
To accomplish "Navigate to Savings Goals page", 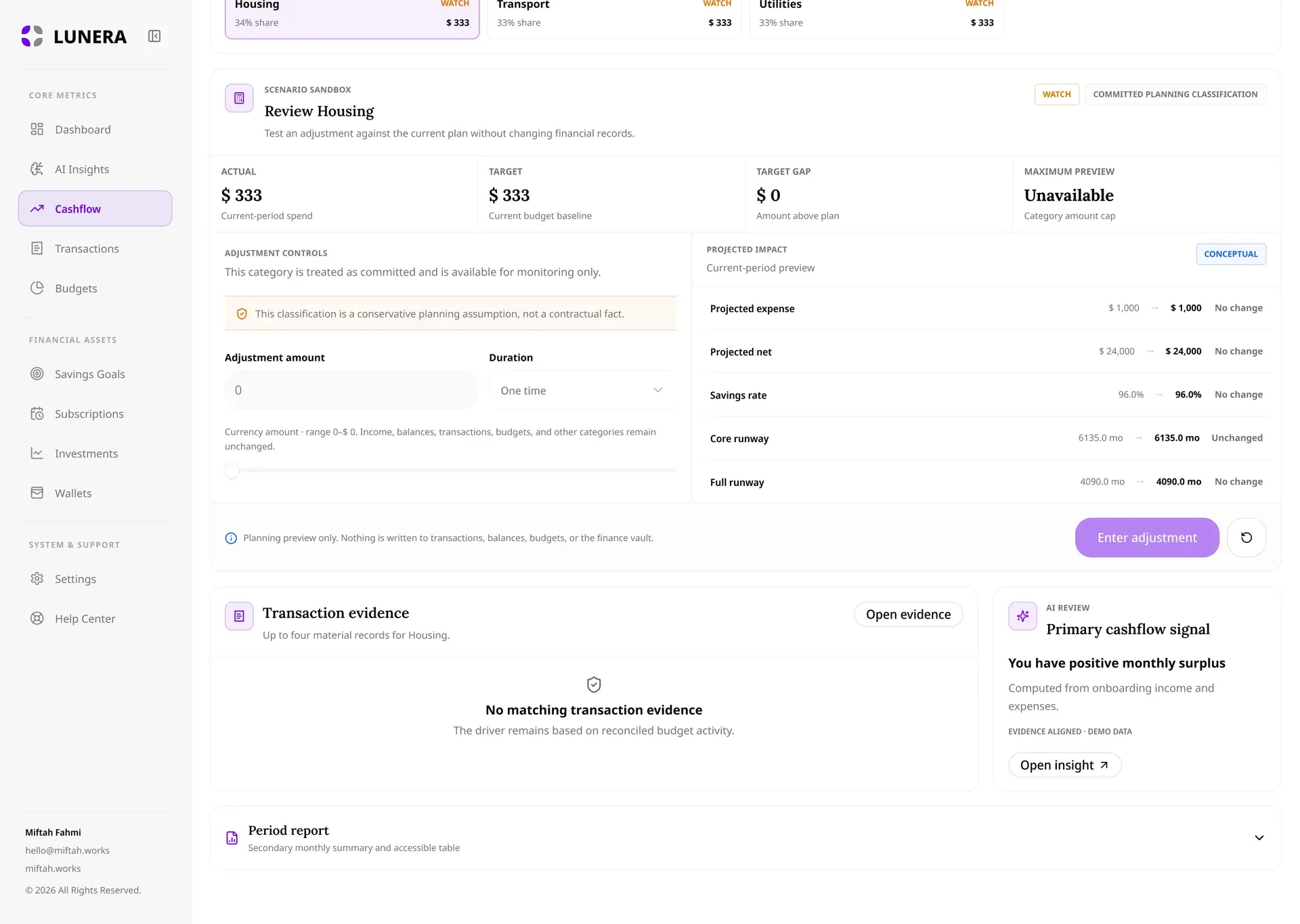I will pyautogui.click(x=95, y=374).
